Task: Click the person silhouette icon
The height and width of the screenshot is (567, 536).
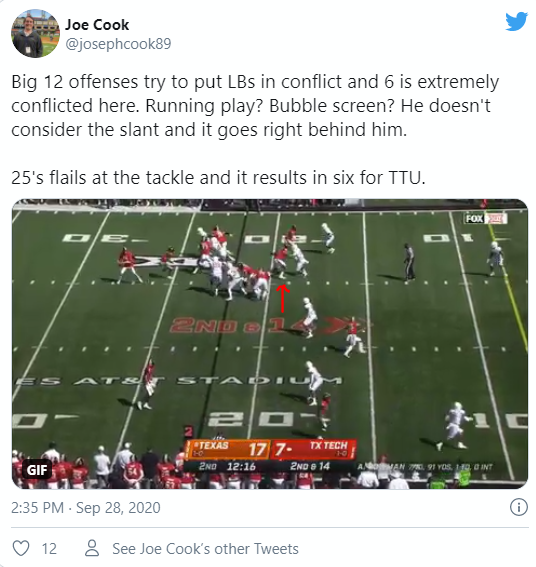Action: click(92, 548)
